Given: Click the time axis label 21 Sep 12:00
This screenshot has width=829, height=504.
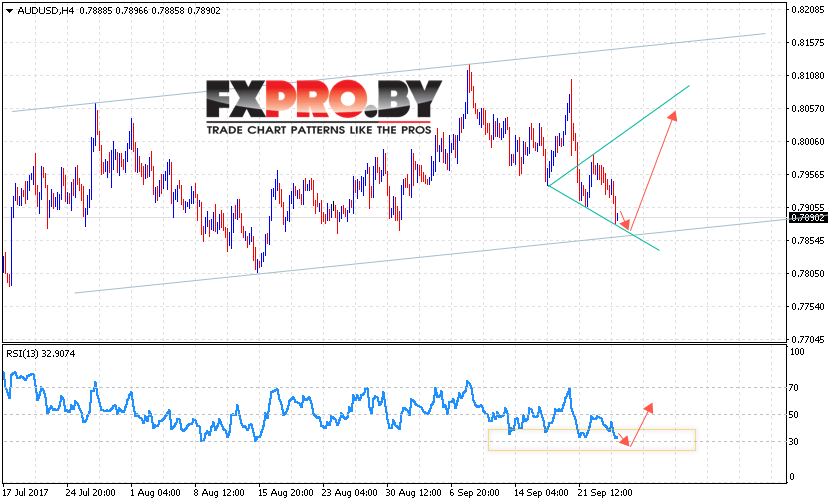Looking at the screenshot, I should pos(605,492).
